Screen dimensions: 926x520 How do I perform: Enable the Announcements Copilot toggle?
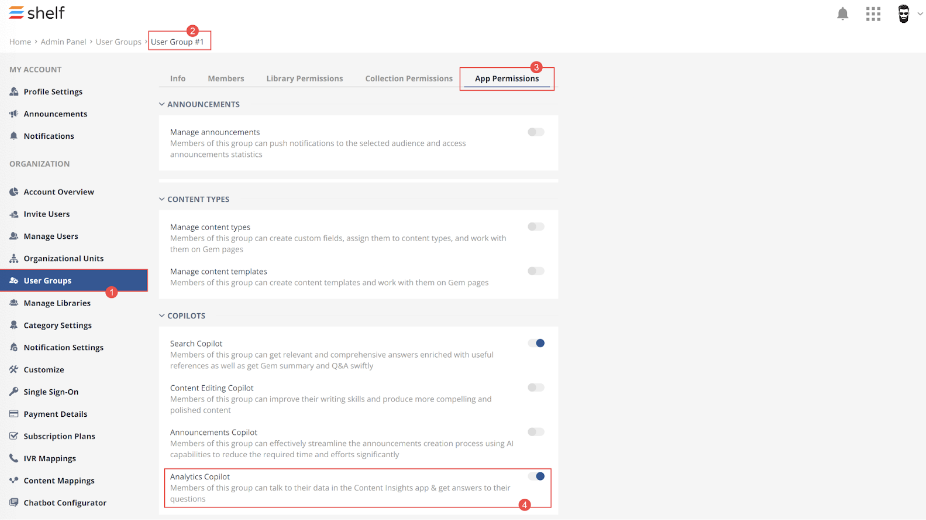click(536, 432)
